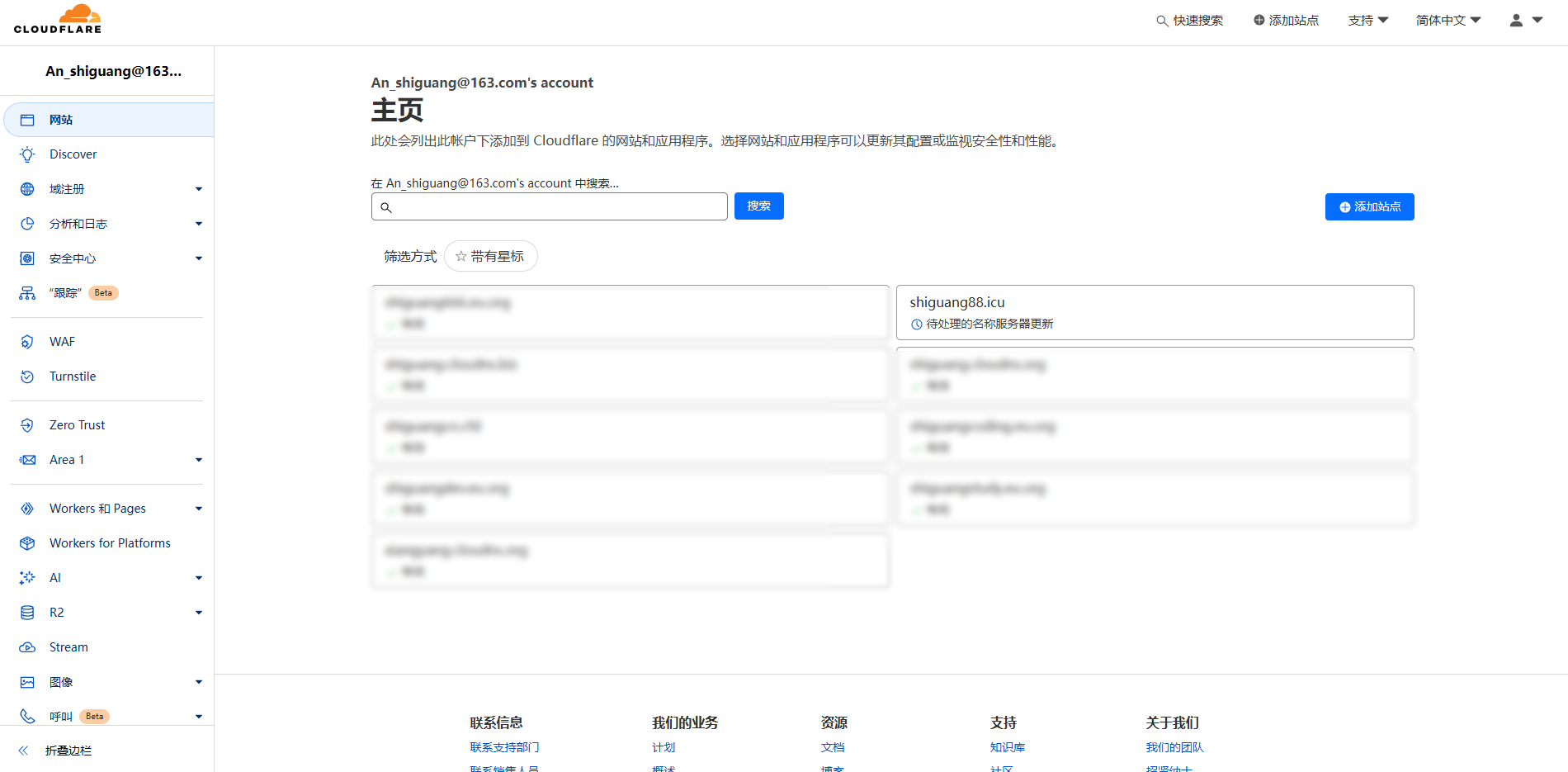1568x772 pixels.
Task: Open the 联系支持部门 footer link
Action: click(x=505, y=747)
